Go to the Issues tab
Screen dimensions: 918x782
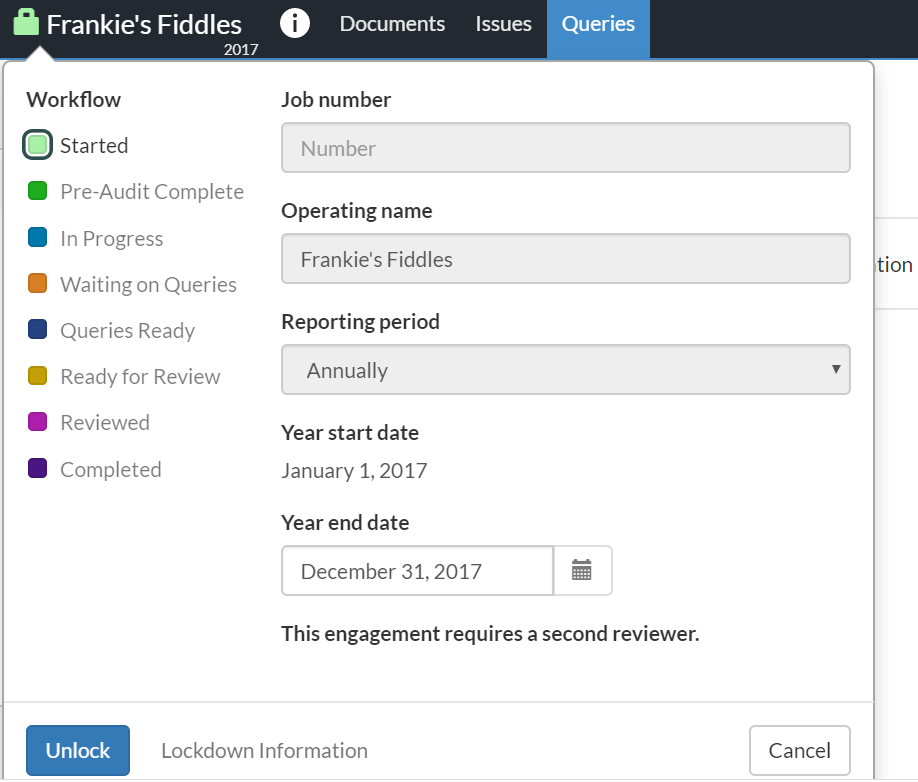[x=503, y=24]
